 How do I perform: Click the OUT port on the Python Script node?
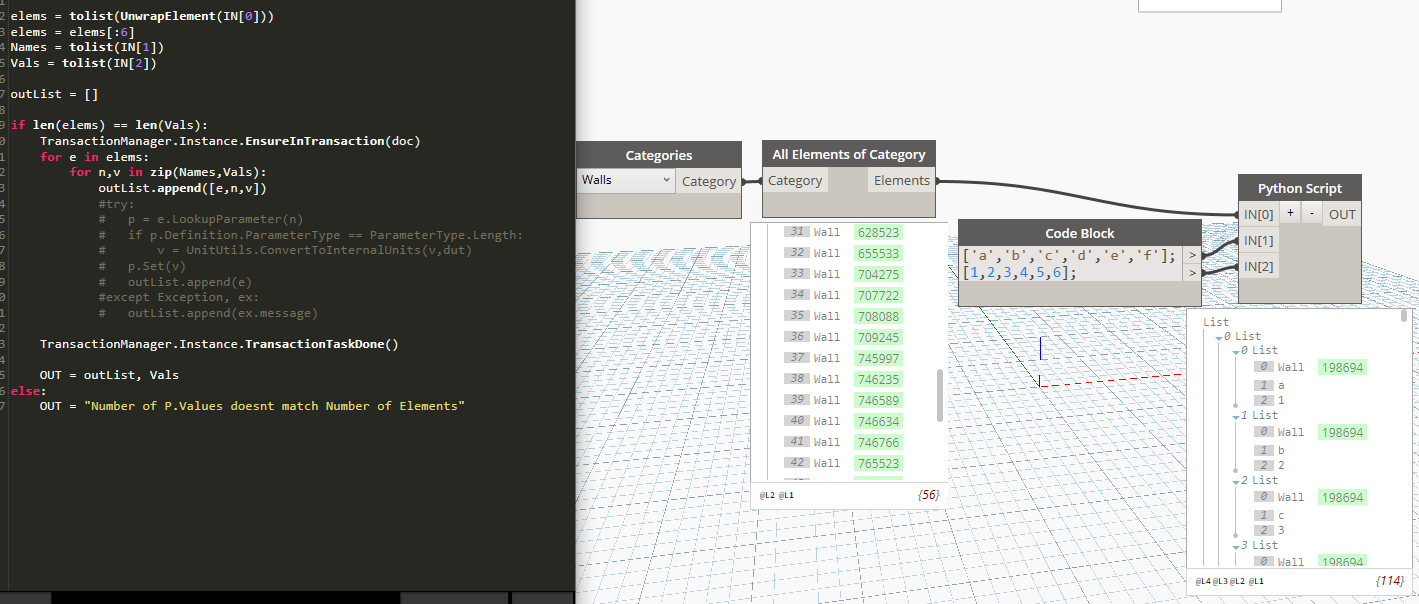coord(1341,213)
